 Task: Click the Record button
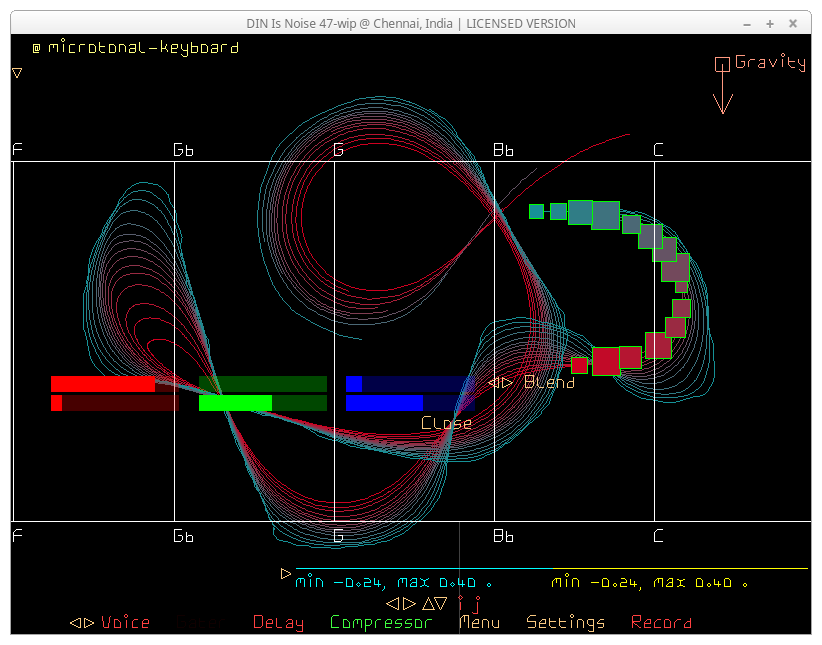(661, 622)
